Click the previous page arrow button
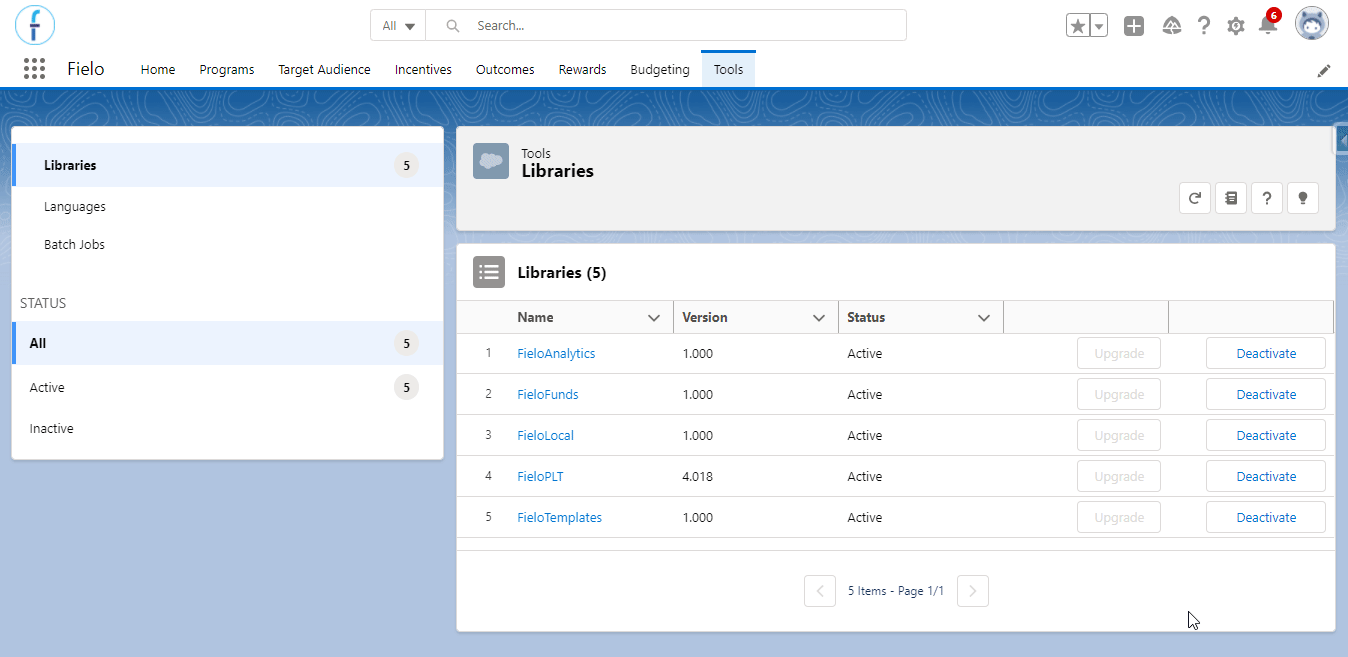Screen dimensions: 1348x657 pyautogui.click(x=820, y=591)
